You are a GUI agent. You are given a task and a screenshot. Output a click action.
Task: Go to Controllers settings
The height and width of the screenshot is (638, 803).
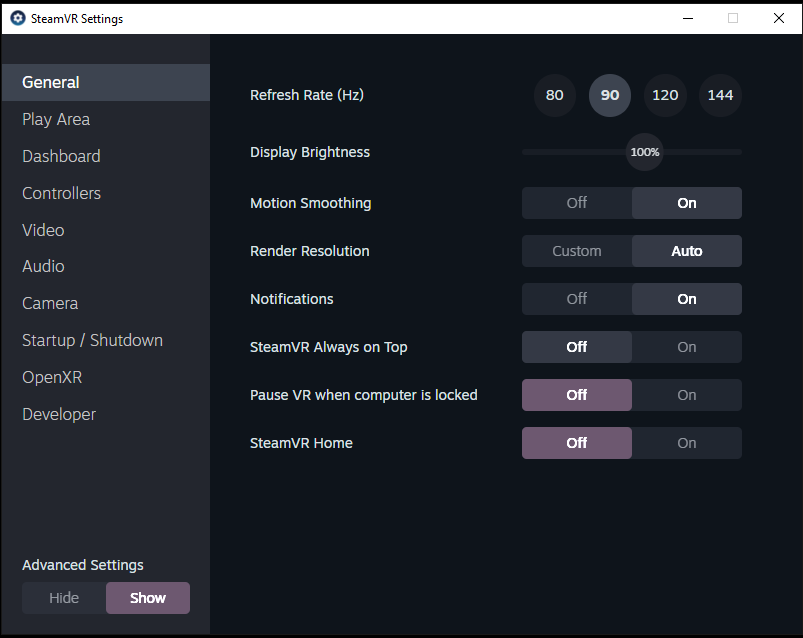tap(106, 193)
